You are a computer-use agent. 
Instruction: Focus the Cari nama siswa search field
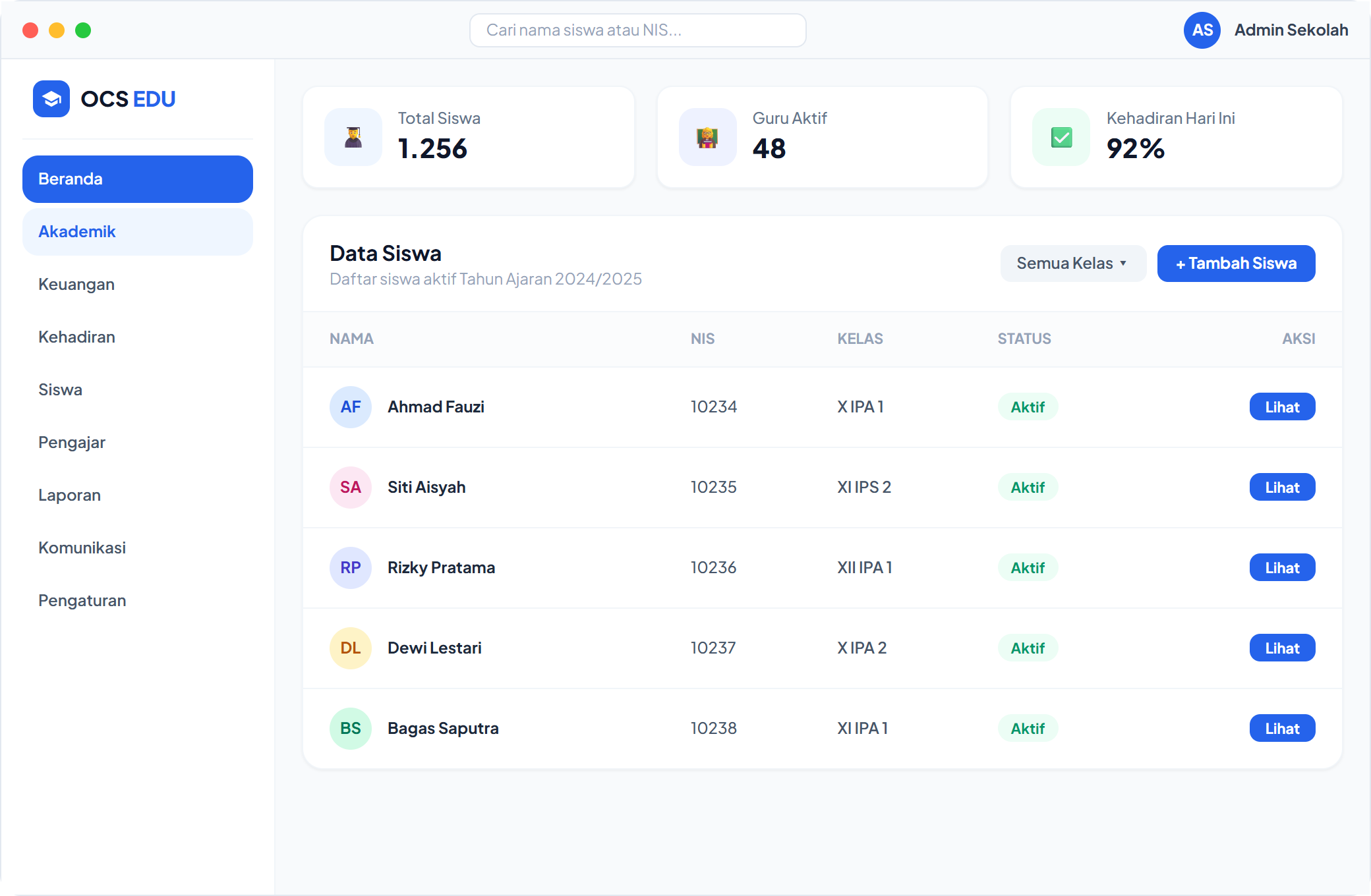tap(637, 30)
